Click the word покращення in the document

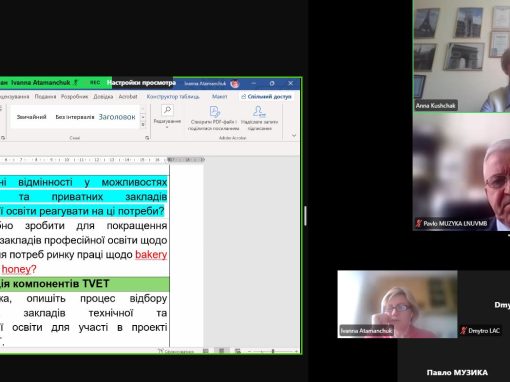tap(137, 226)
